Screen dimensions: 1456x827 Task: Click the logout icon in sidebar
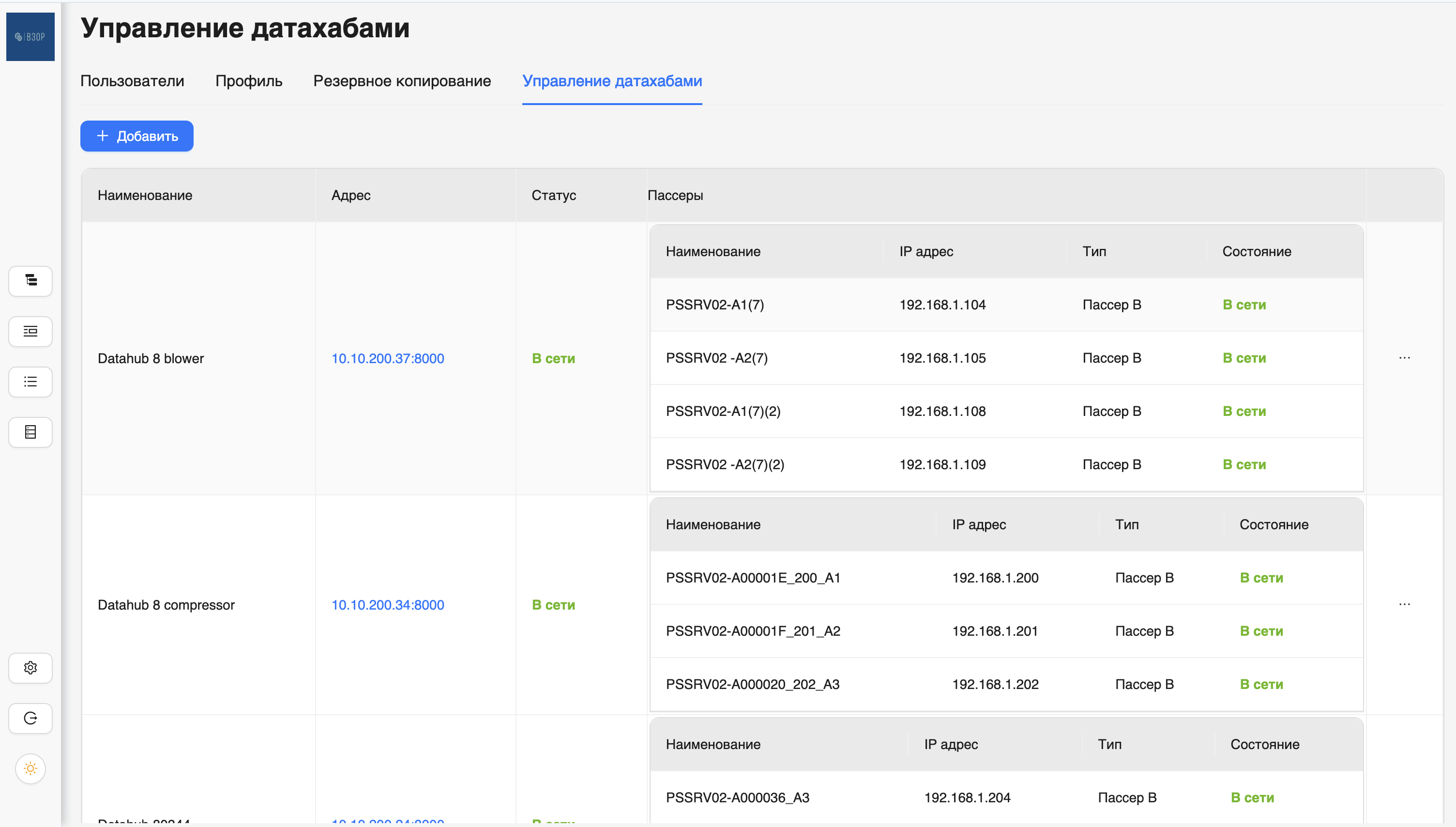click(30, 719)
